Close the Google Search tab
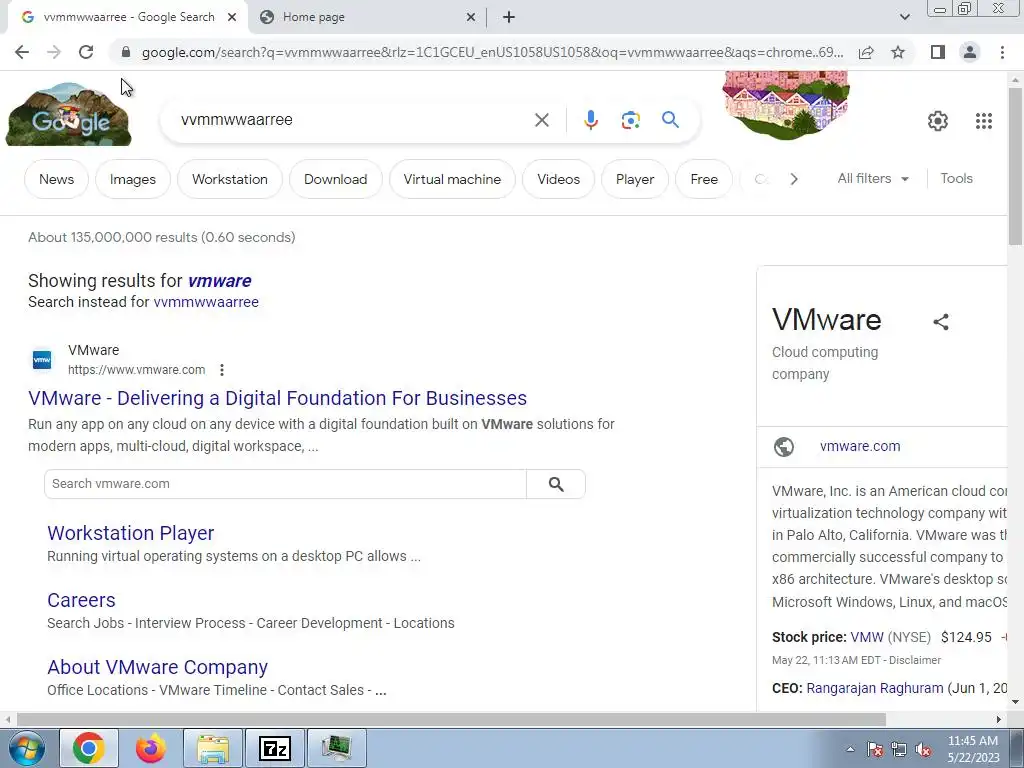1024x768 pixels. point(232,18)
